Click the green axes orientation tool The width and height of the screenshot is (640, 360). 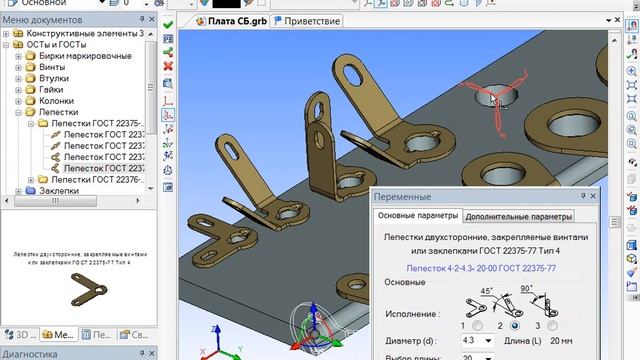[168, 144]
